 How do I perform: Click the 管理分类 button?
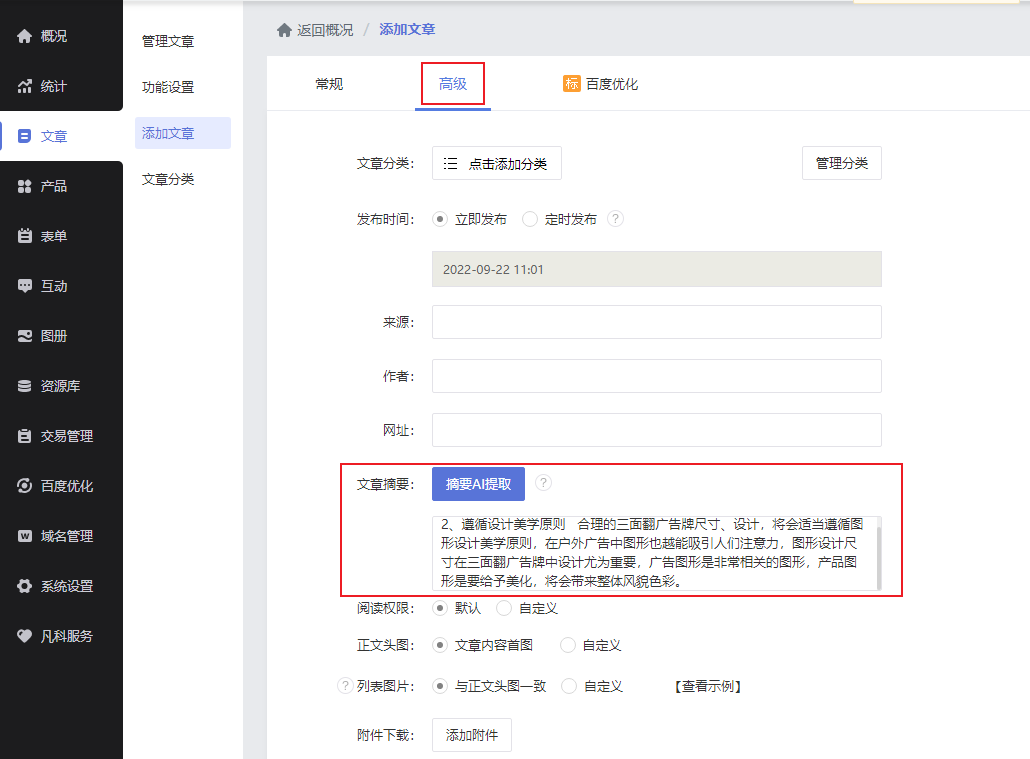[841, 163]
